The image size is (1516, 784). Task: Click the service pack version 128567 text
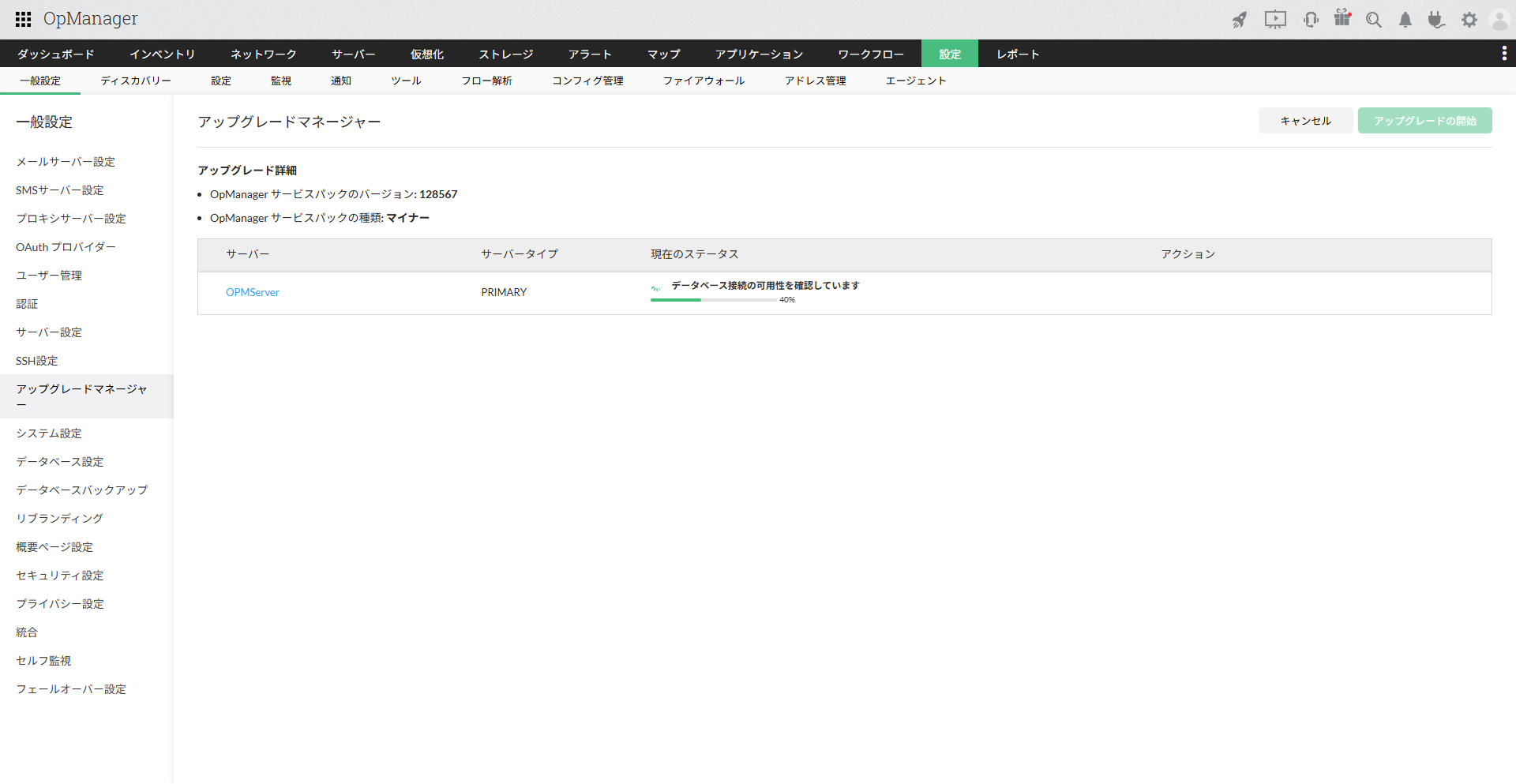pos(438,194)
